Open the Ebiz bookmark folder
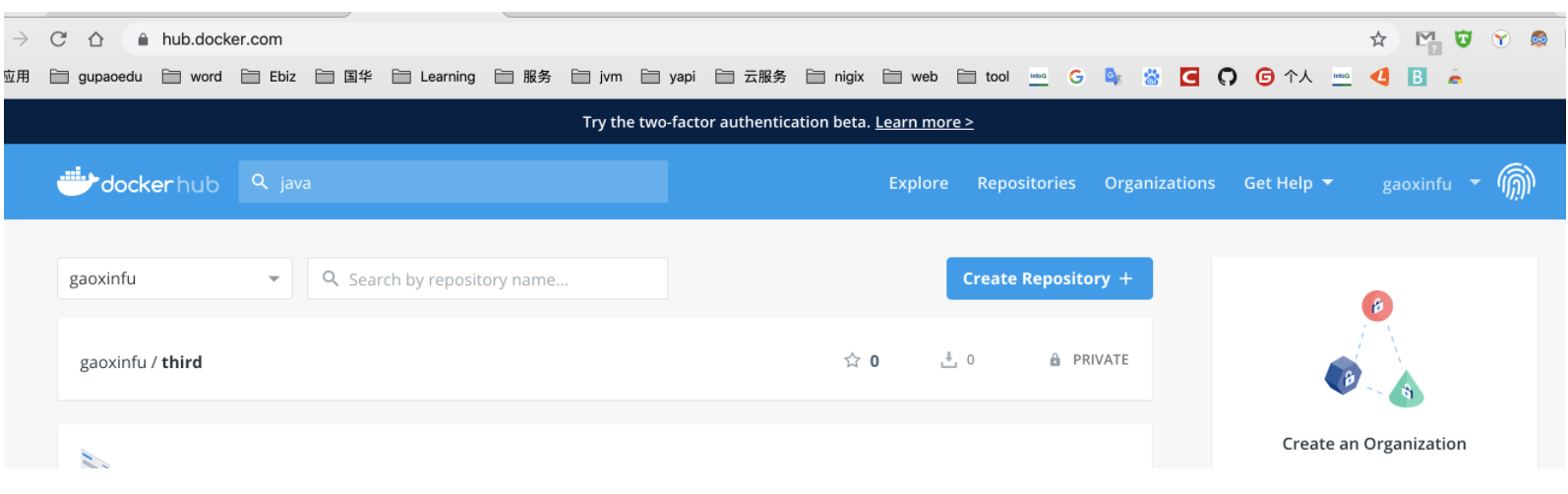 click(269, 77)
